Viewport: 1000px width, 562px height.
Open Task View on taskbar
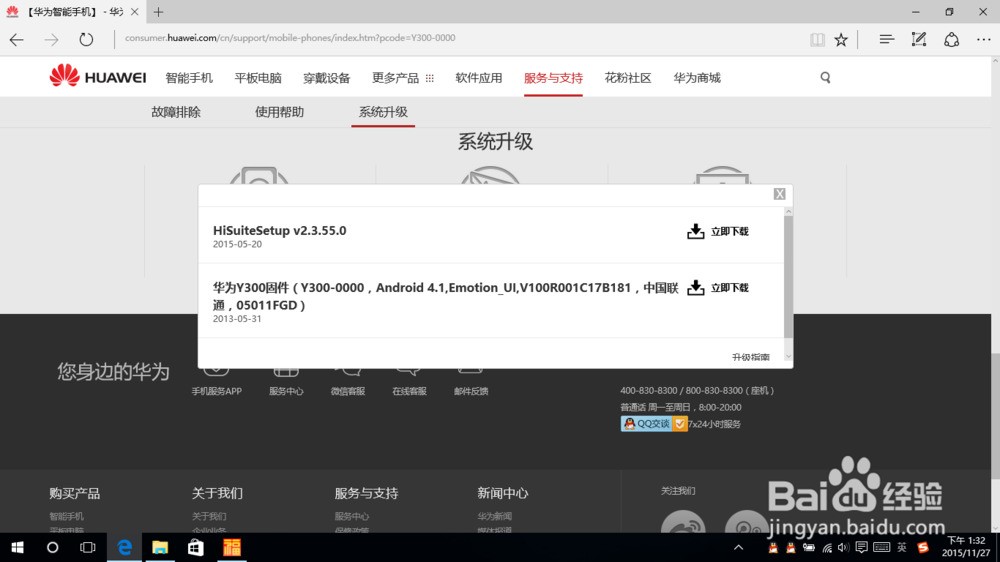click(x=87, y=547)
